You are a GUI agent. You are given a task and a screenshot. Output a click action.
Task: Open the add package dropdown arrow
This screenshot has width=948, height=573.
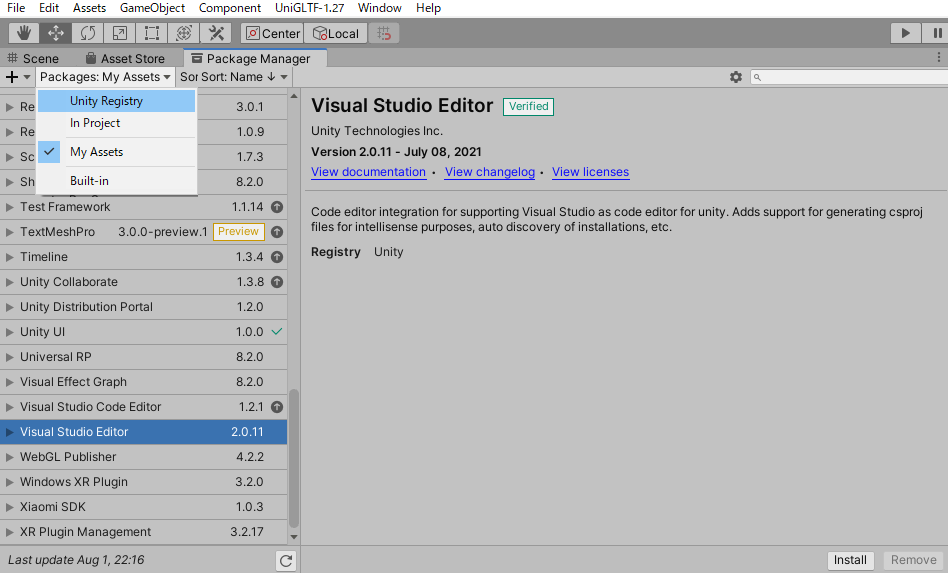pos(27,77)
